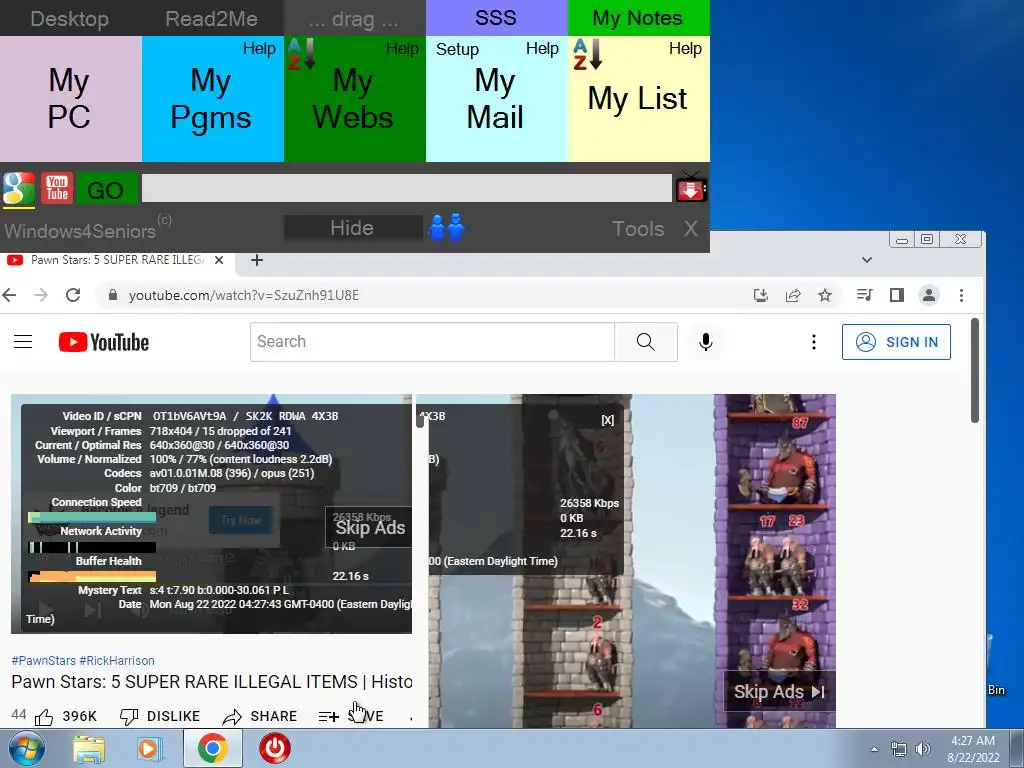Click the SAVE to playlist button
The image size is (1024, 768).
[351, 716]
